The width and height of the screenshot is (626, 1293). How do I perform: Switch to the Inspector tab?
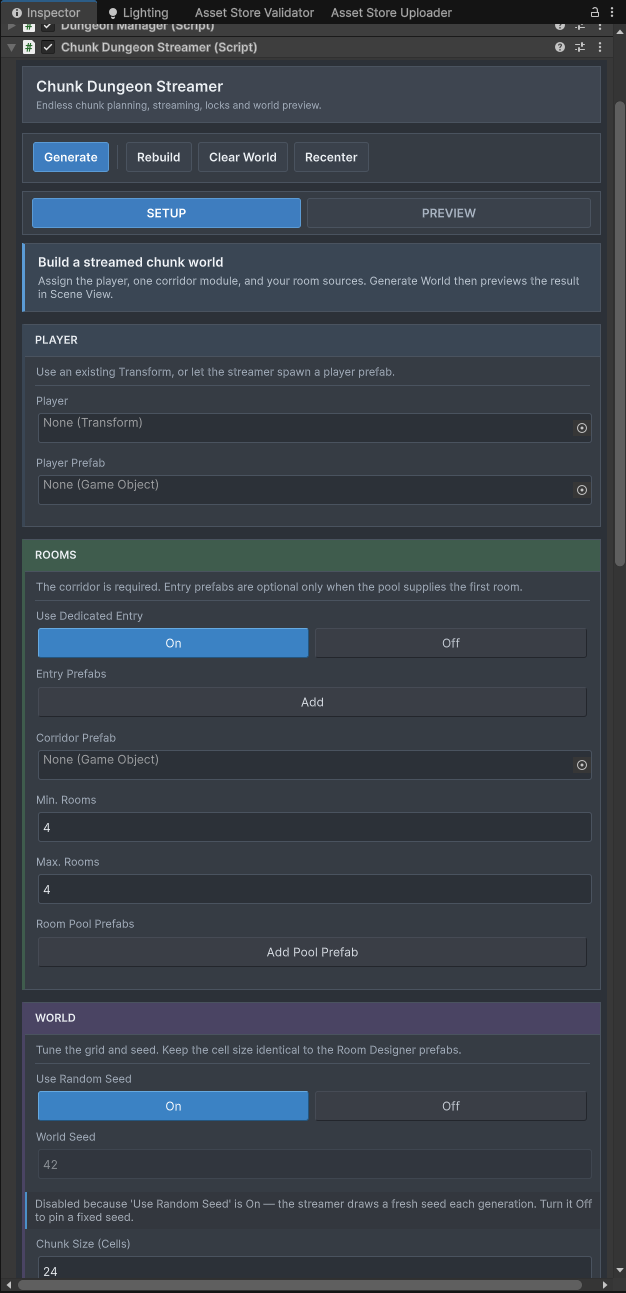coord(46,12)
